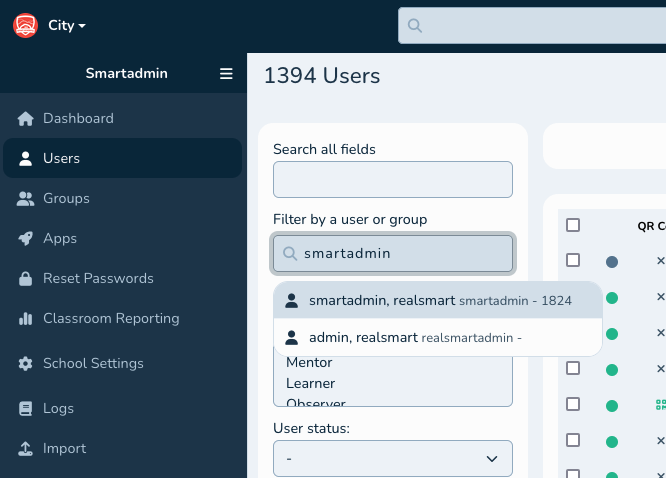Click the Classroom Reporting chart icon

26,319
